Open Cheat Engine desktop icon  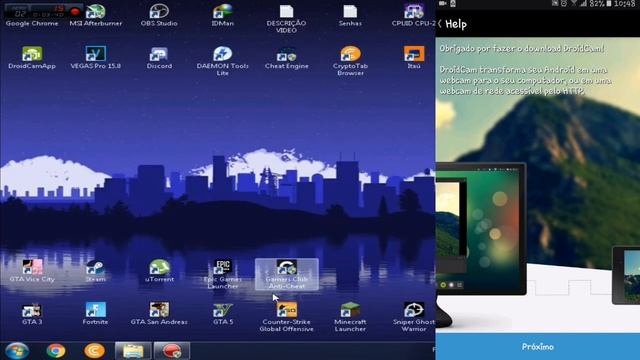click(x=286, y=58)
